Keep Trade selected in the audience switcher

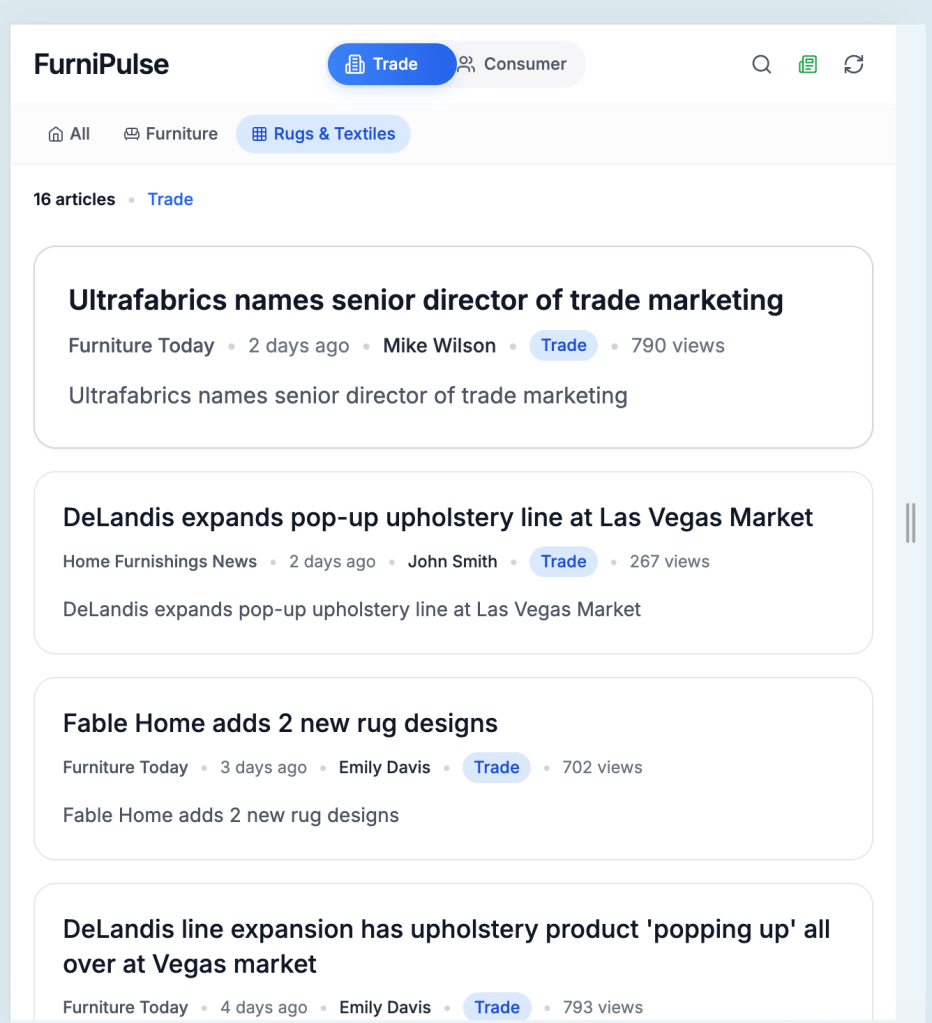pos(391,64)
